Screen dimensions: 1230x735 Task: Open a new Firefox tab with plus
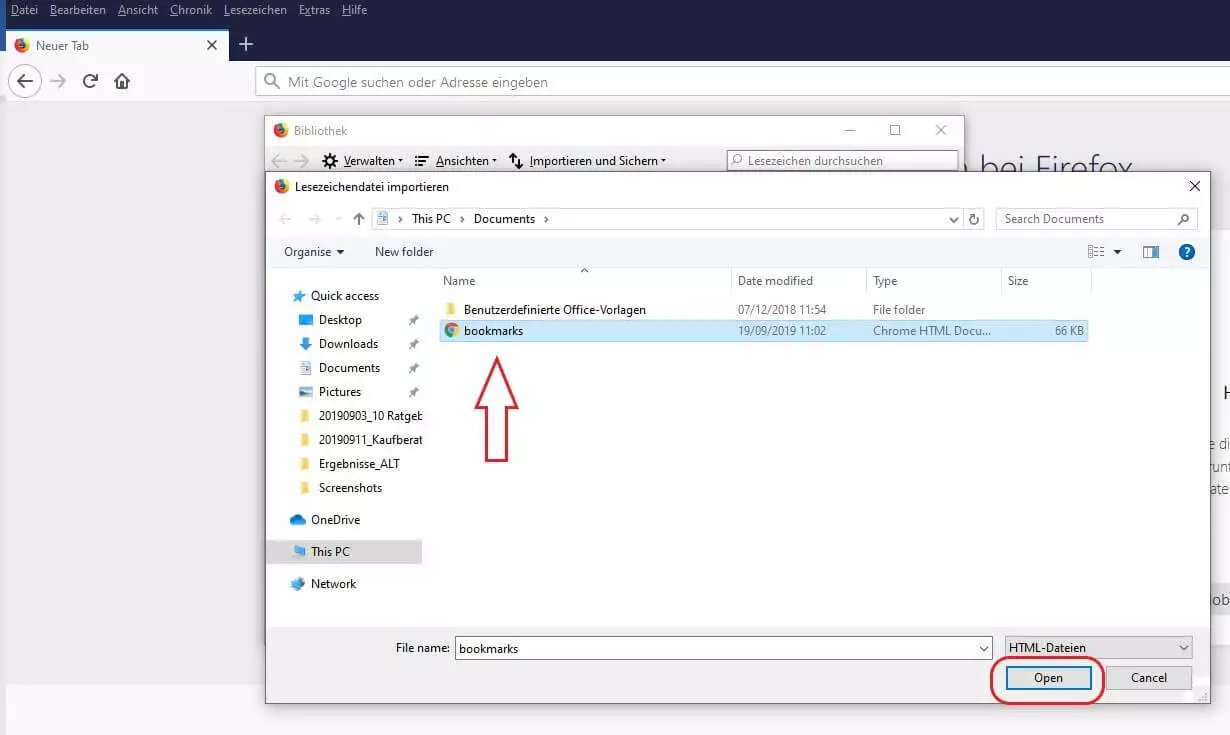[246, 44]
